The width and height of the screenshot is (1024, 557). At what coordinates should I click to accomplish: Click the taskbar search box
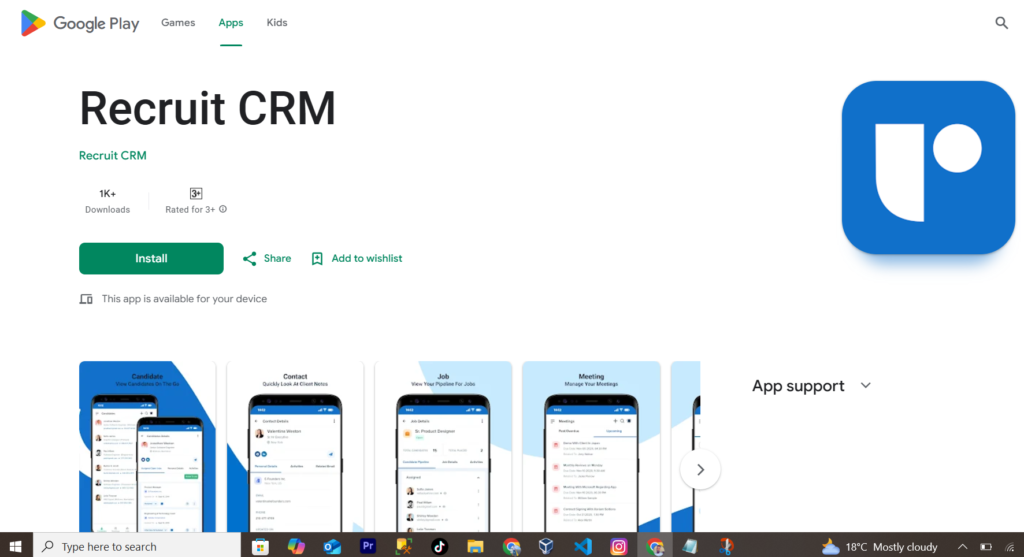pos(137,547)
